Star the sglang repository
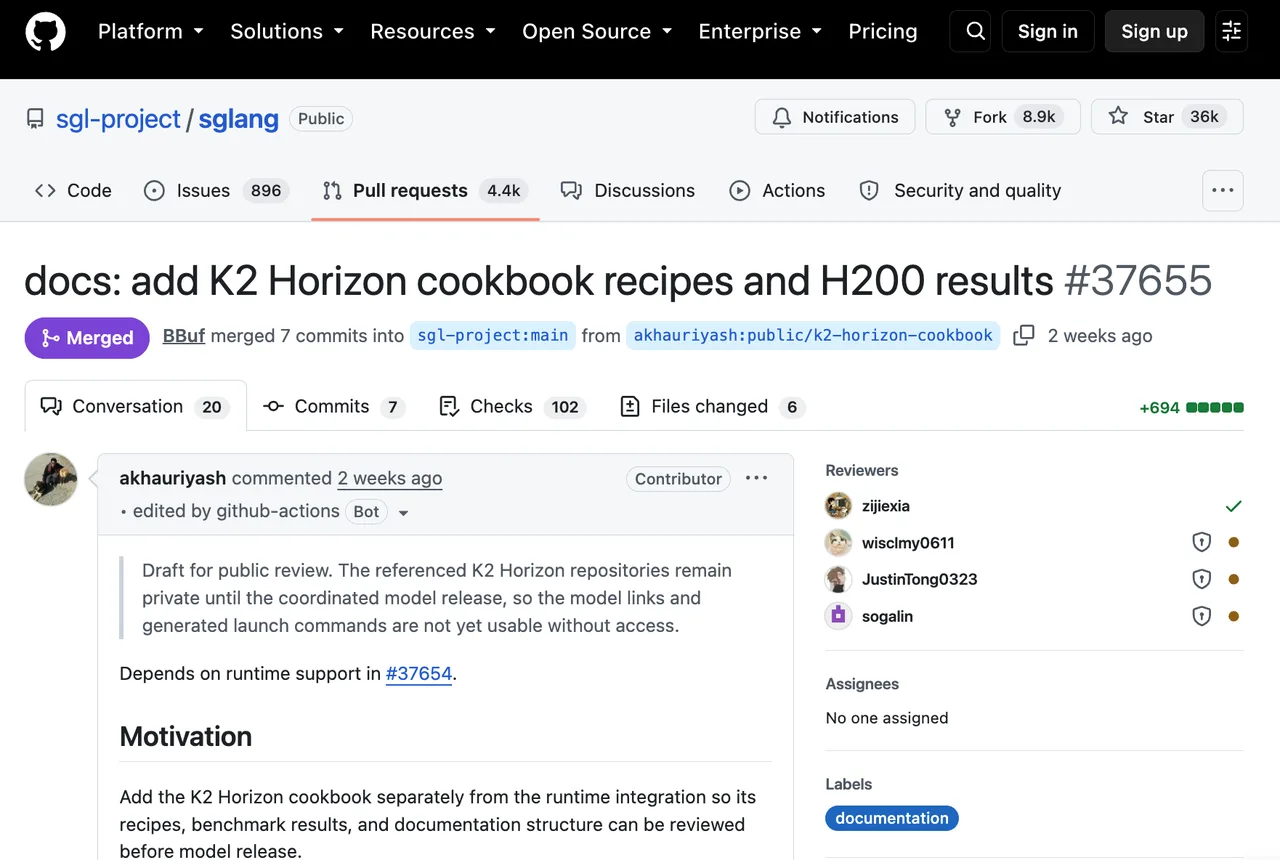The height and width of the screenshot is (860, 1280). (1167, 117)
